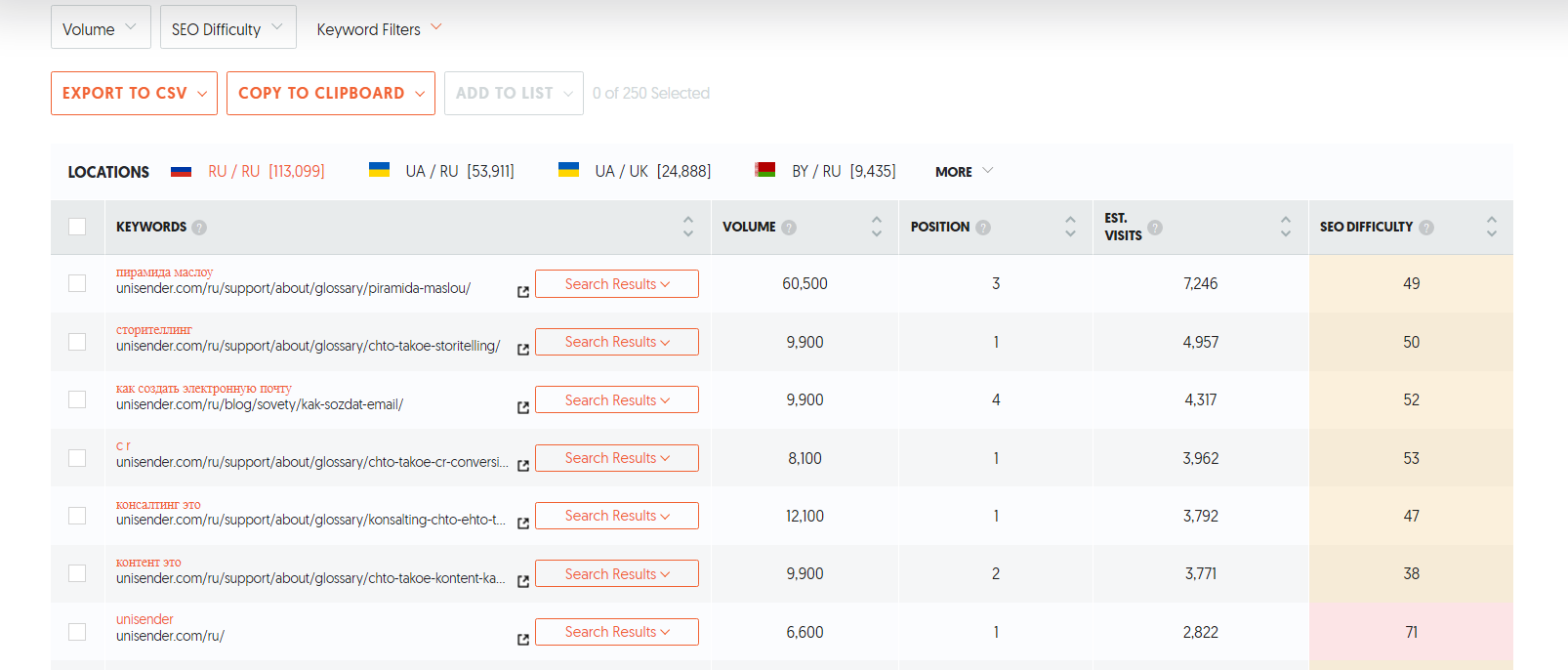Click the Russia flag icon

pos(181,171)
